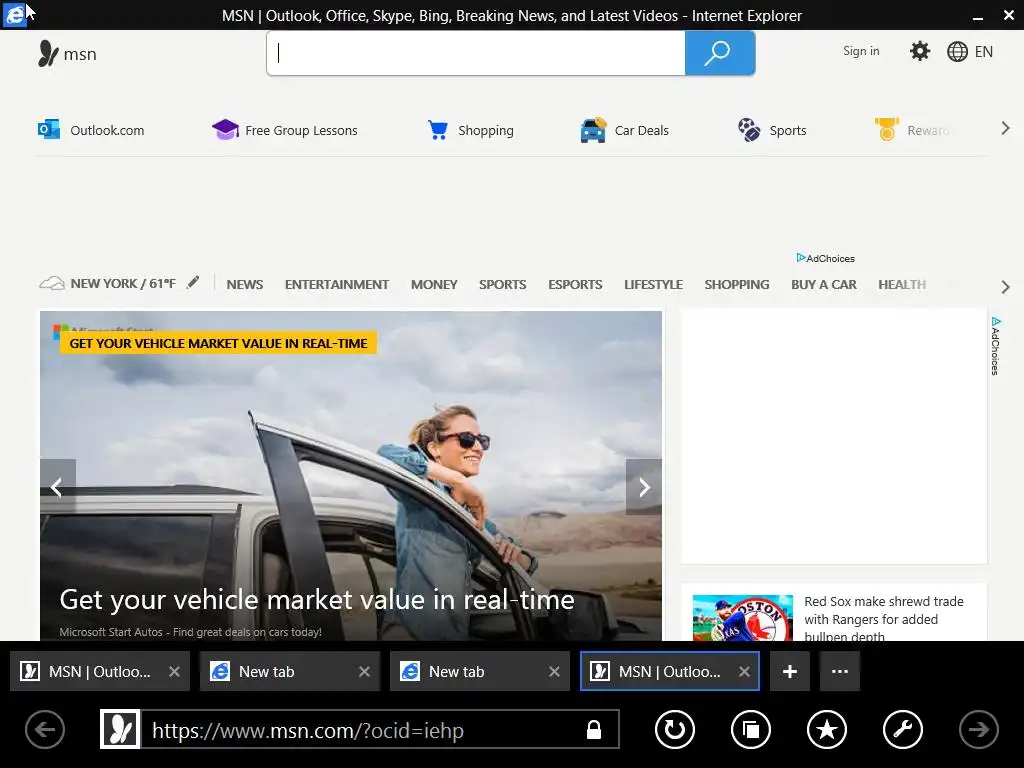Select the MONEY category

pyautogui.click(x=434, y=285)
